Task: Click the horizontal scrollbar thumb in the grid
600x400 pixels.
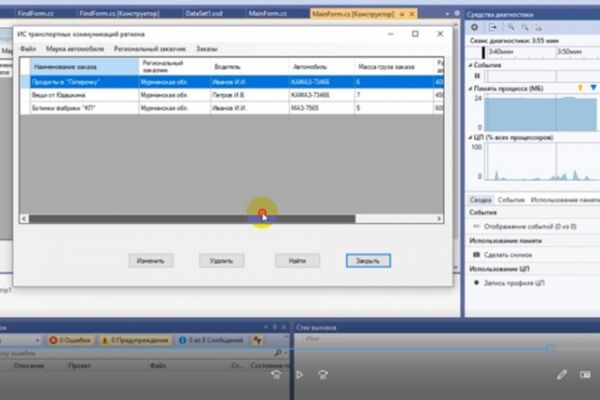Action: coord(192,219)
